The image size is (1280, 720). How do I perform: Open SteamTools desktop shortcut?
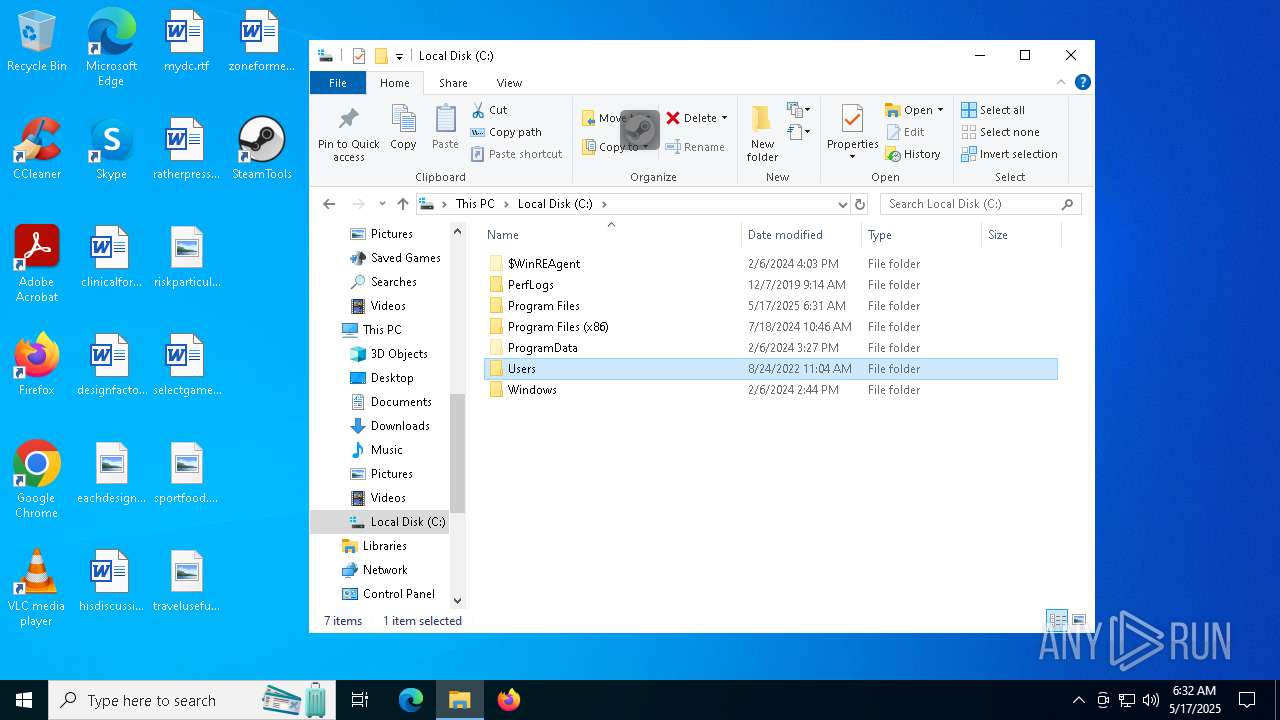coord(262,148)
